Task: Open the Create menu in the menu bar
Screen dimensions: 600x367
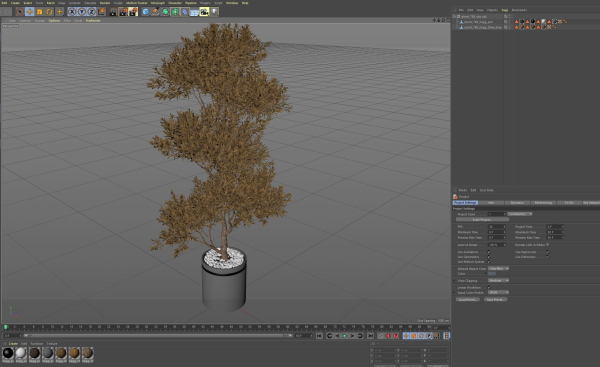Action: click(15, 3)
